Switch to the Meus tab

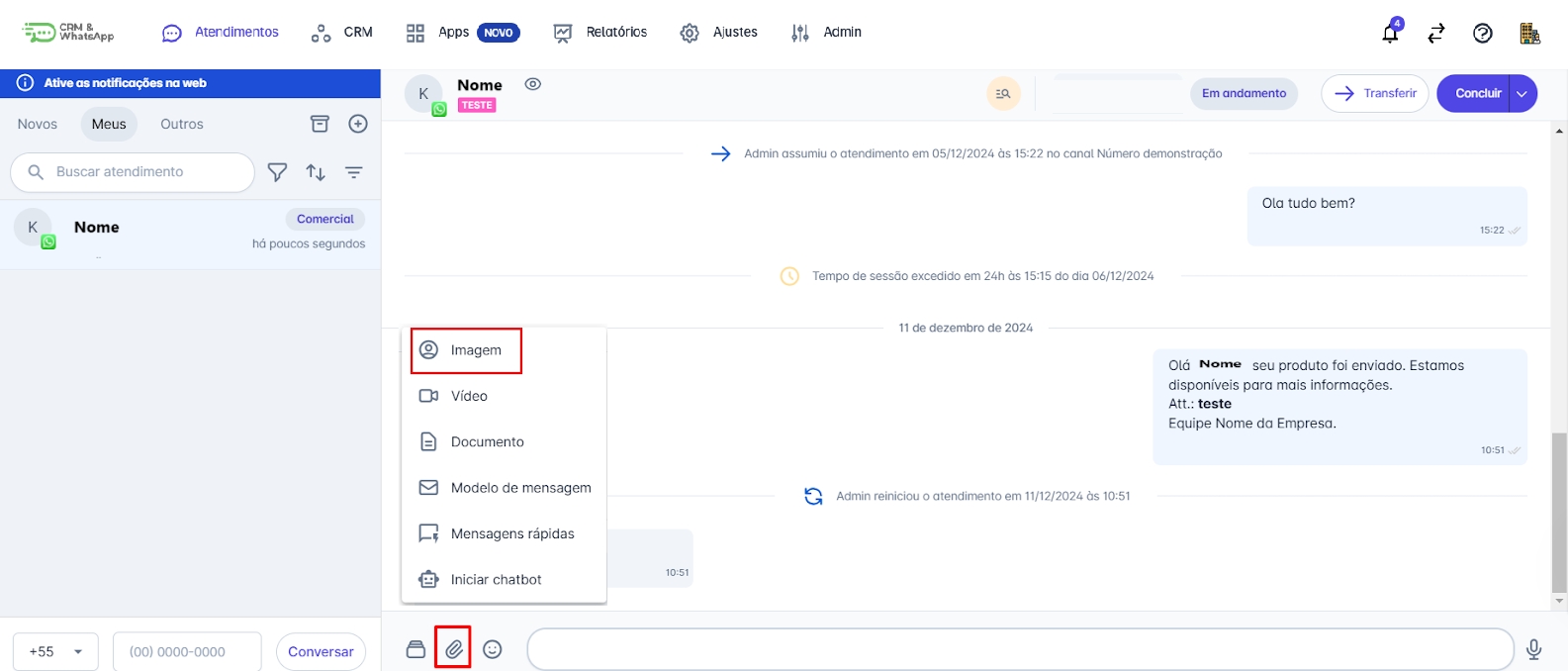(109, 124)
